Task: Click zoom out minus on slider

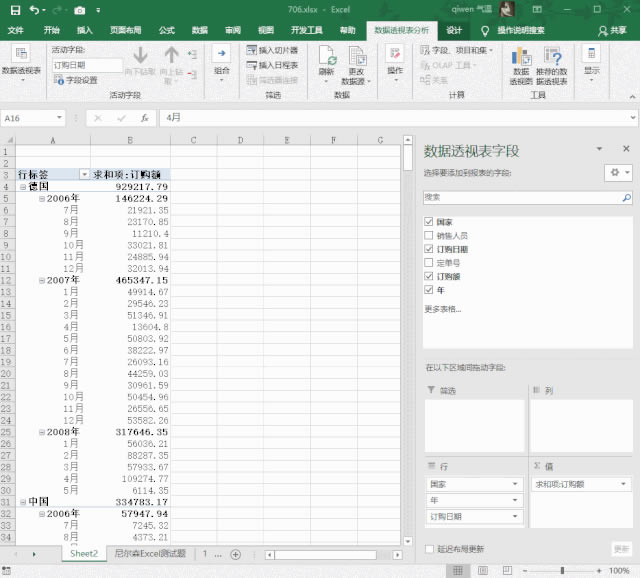Action: 525,571
